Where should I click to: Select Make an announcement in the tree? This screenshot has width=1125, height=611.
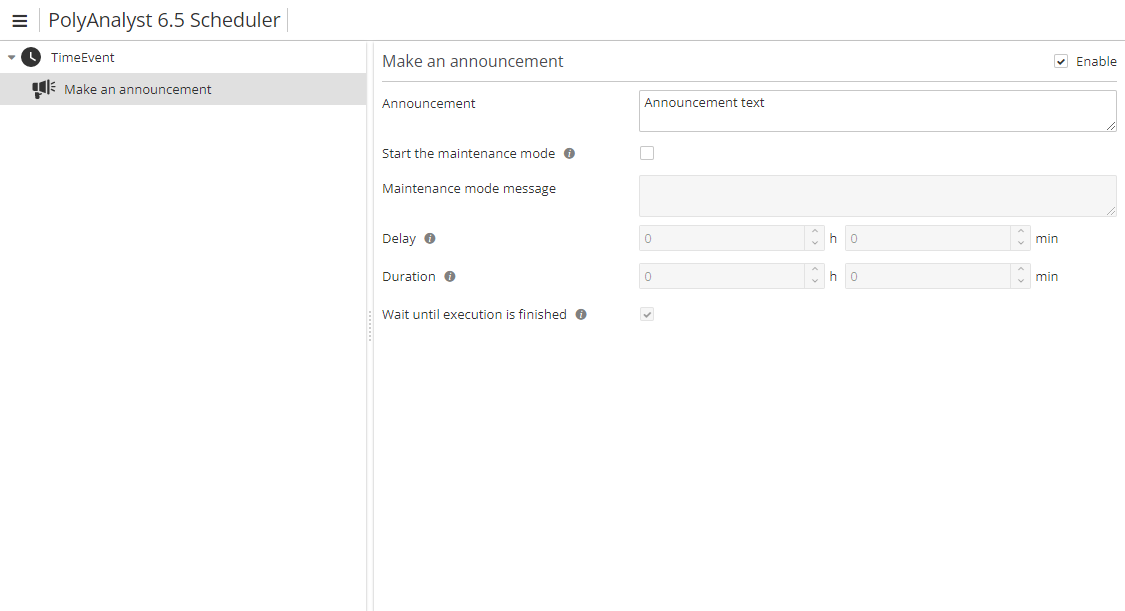coord(138,90)
